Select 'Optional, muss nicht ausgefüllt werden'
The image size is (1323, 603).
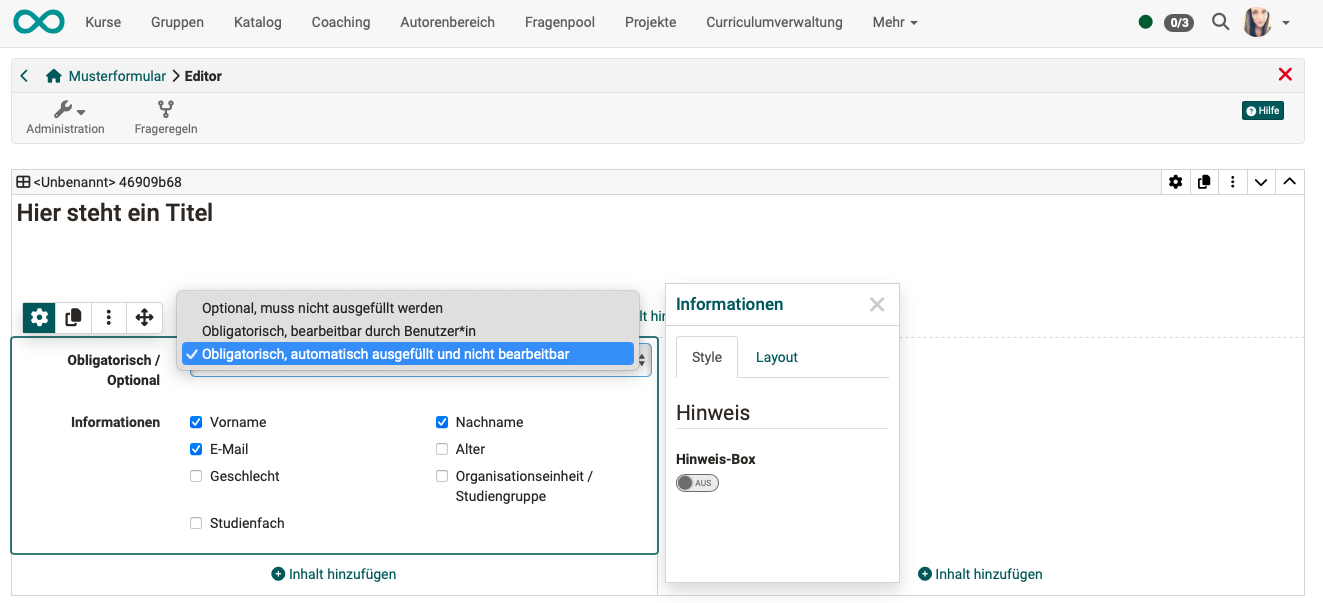click(322, 308)
